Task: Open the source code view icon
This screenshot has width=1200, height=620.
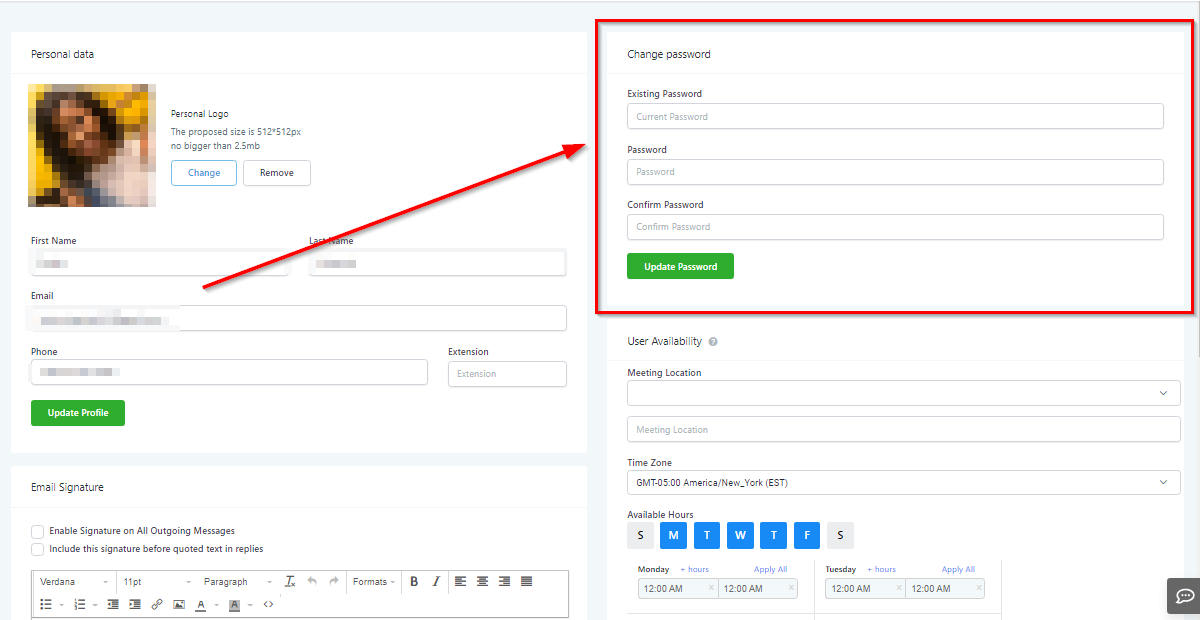Action: pyautogui.click(x=268, y=604)
